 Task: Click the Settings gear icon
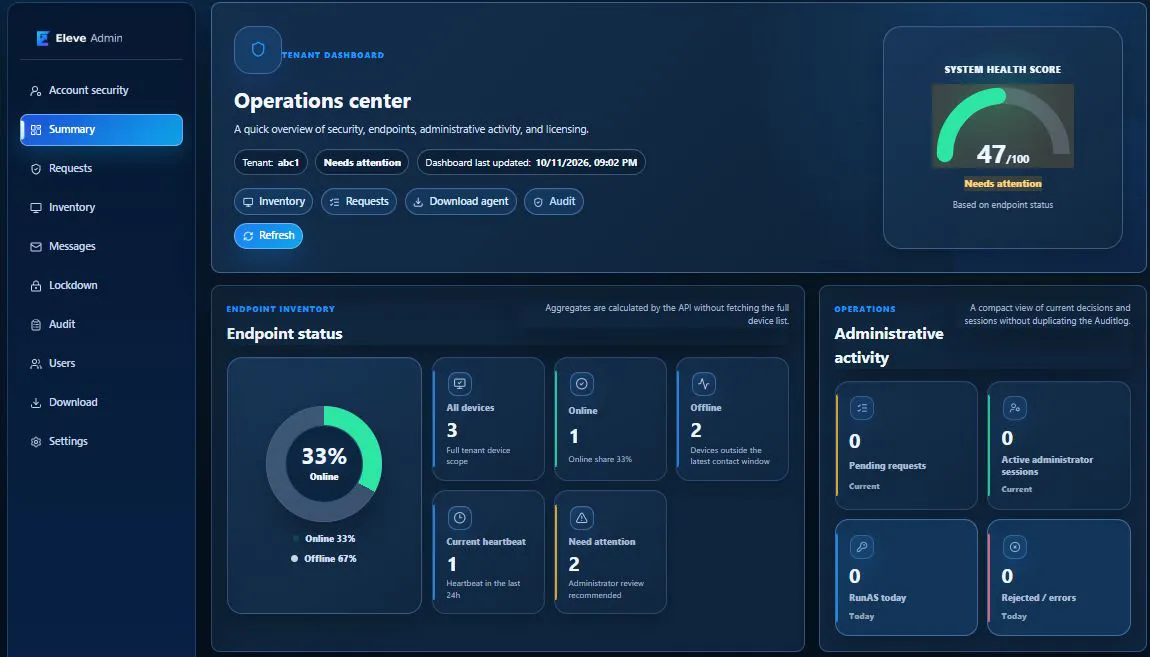[x=35, y=441]
